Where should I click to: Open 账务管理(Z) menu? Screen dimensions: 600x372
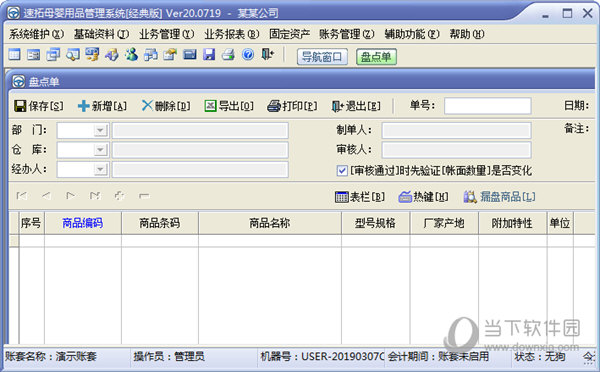click(x=347, y=34)
